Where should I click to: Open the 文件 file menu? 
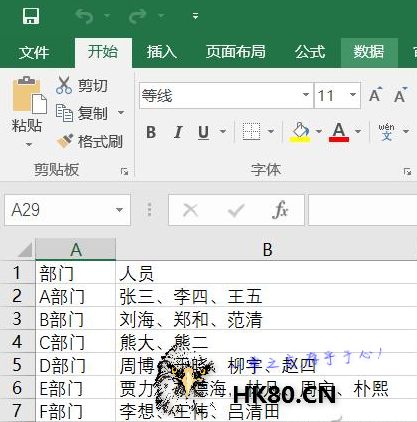coord(34,53)
